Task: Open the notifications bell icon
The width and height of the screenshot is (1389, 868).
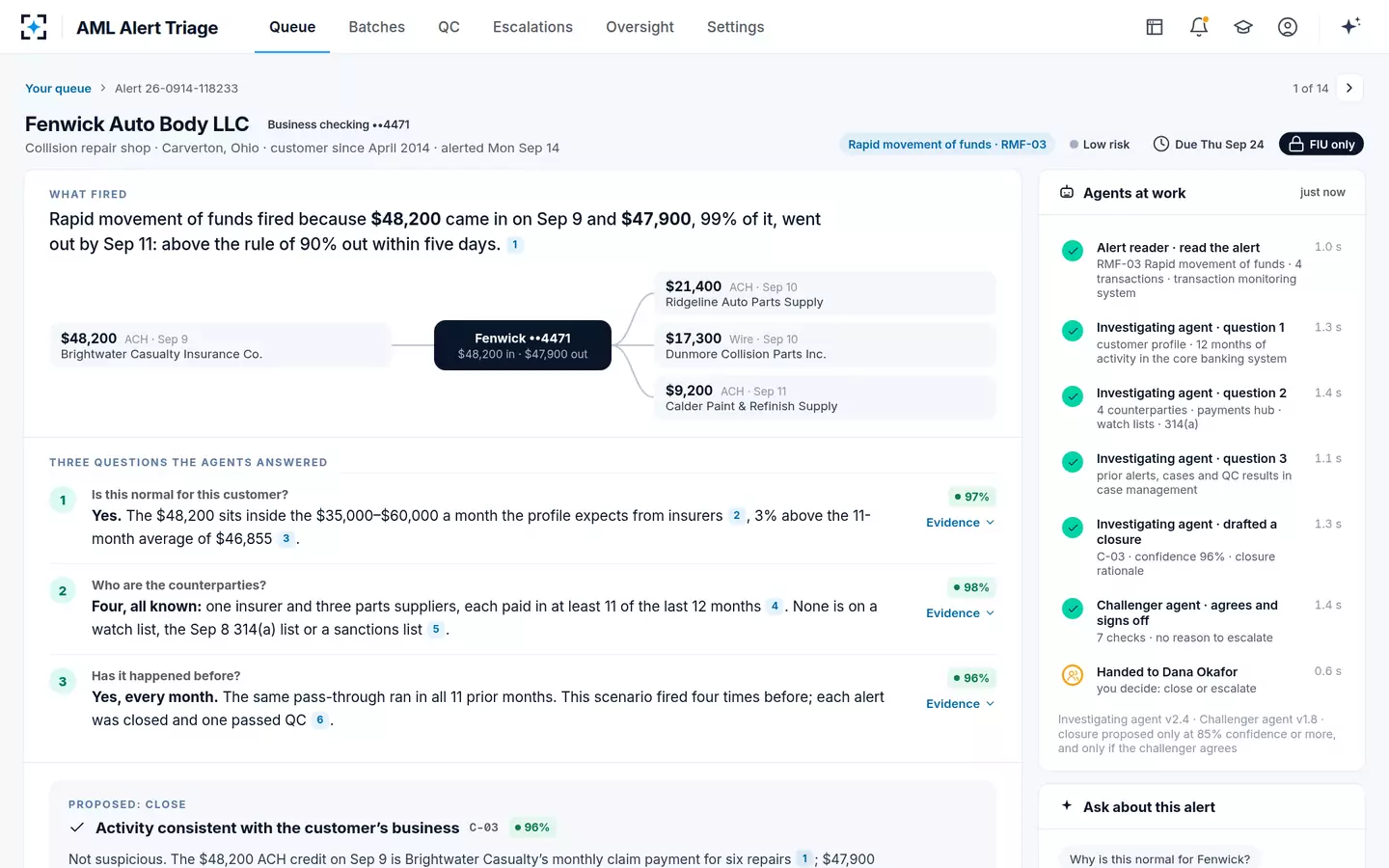Action: point(1199,27)
